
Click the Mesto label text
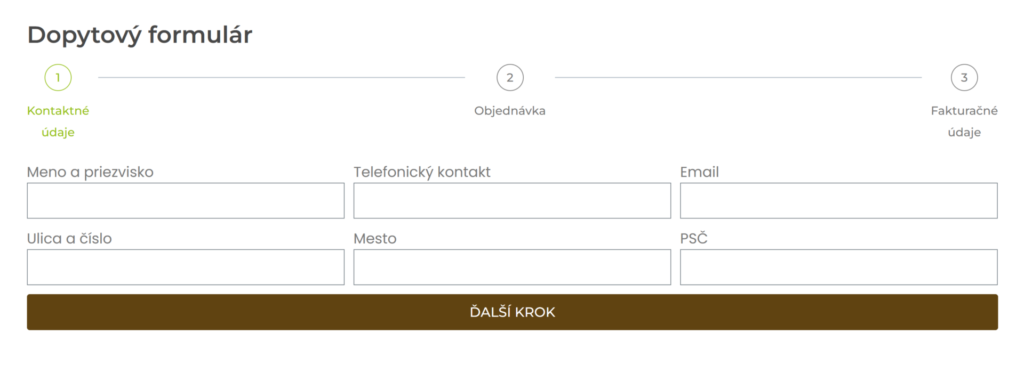coord(375,239)
